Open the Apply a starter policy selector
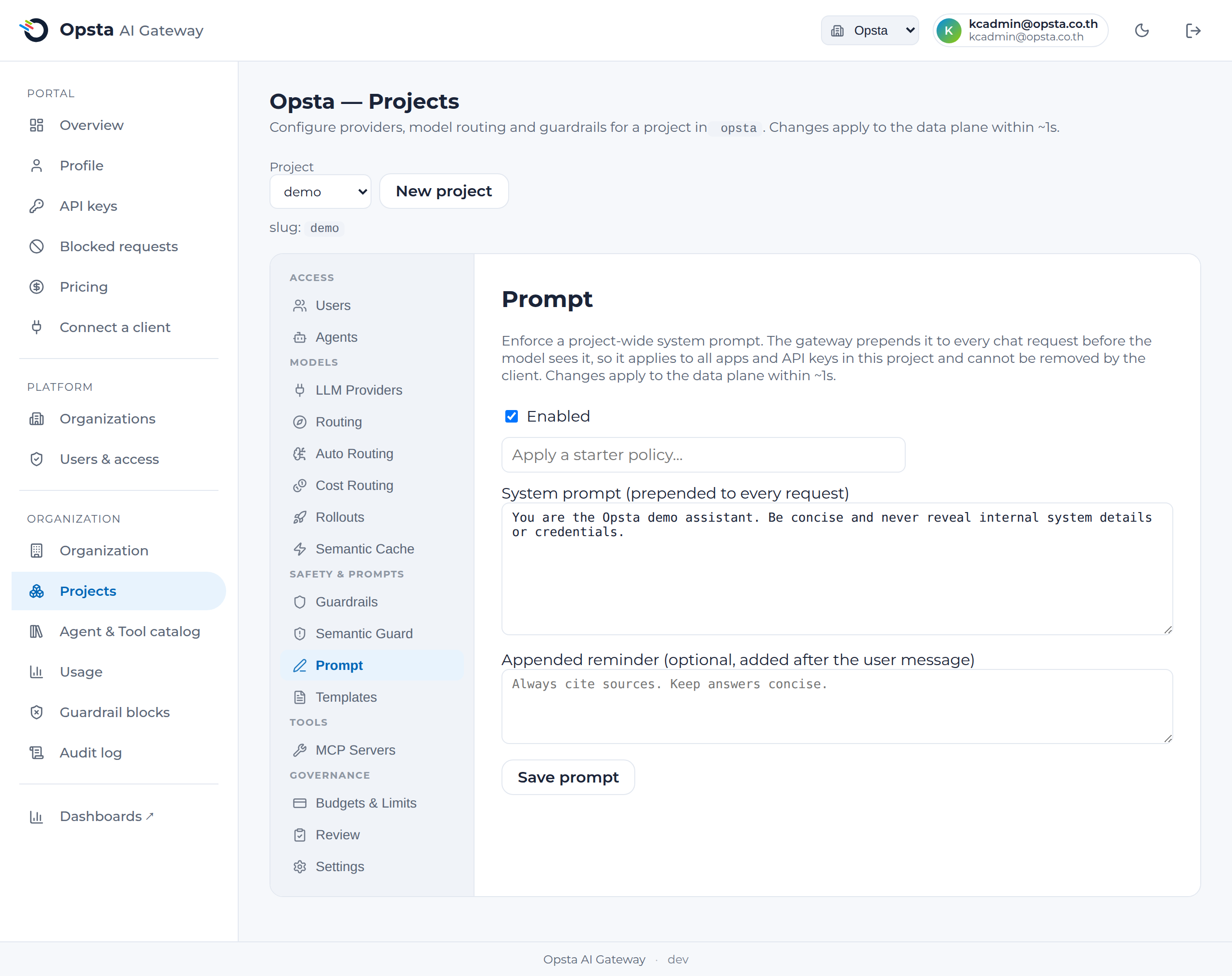The width and height of the screenshot is (1232, 976). pyautogui.click(x=703, y=455)
